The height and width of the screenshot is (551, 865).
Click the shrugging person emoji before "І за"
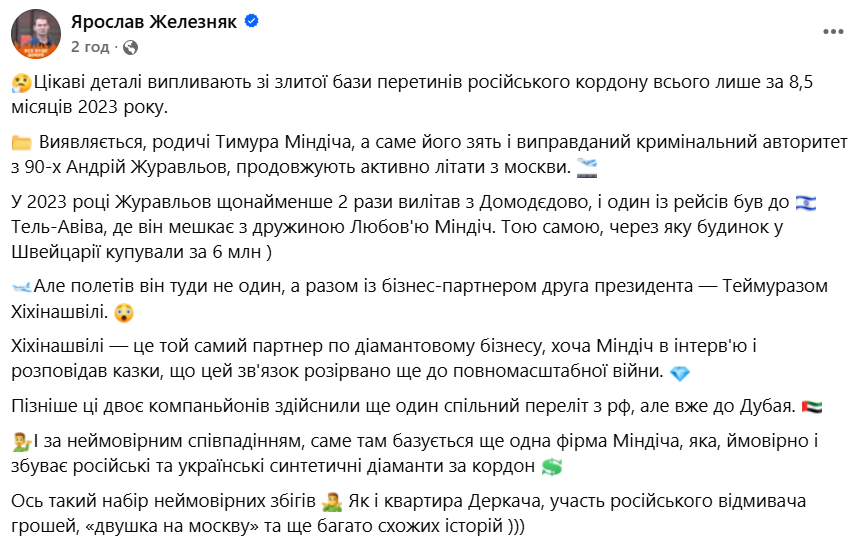21,441
